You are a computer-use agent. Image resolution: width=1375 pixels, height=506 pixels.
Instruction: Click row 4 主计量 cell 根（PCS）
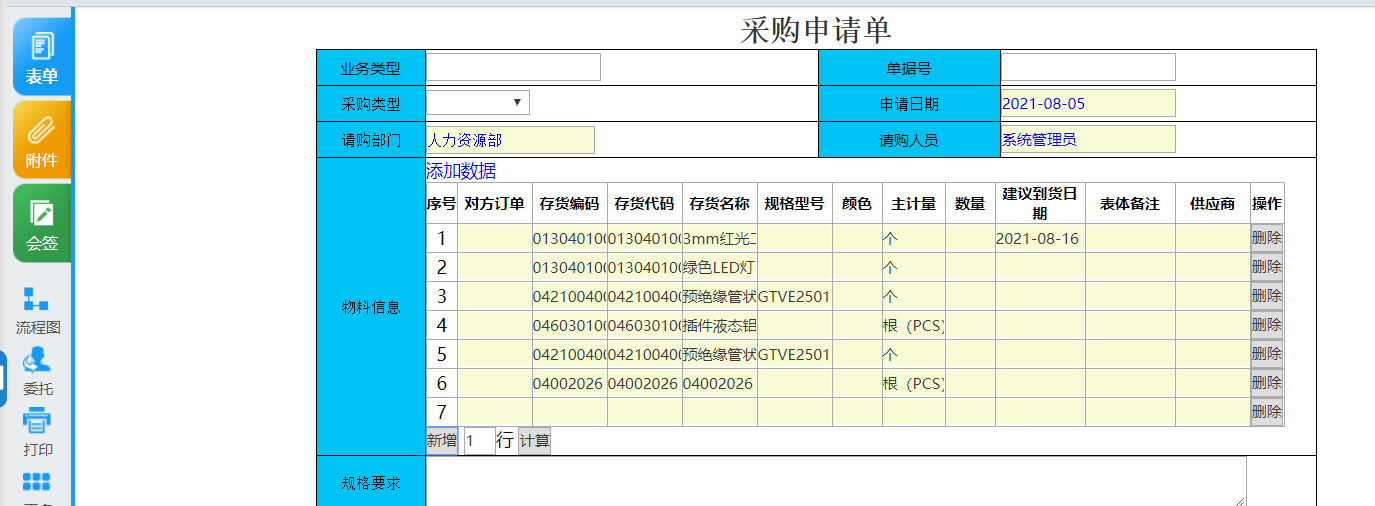[914, 325]
